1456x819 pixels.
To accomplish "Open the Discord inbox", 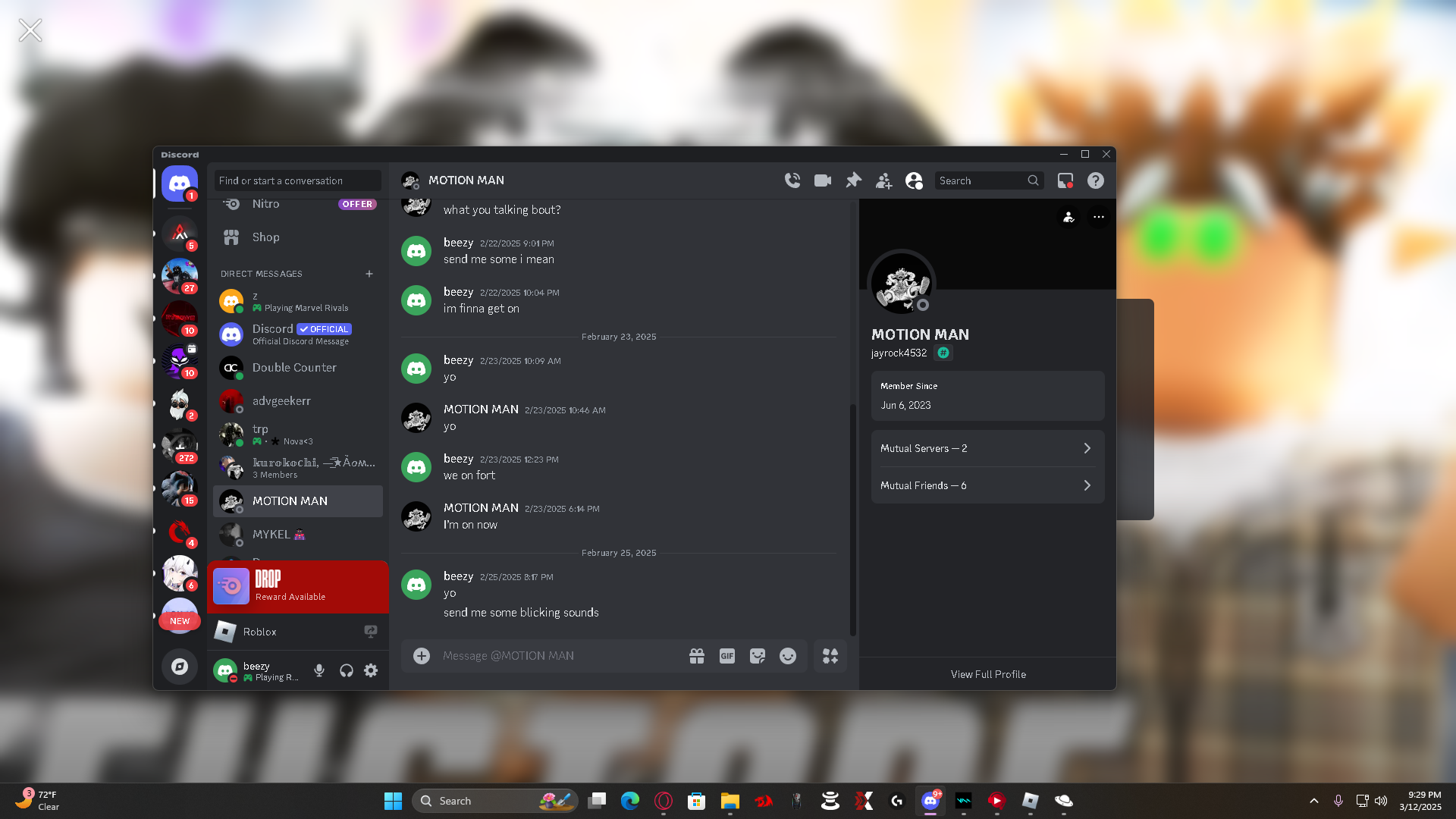I will click(x=1065, y=180).
